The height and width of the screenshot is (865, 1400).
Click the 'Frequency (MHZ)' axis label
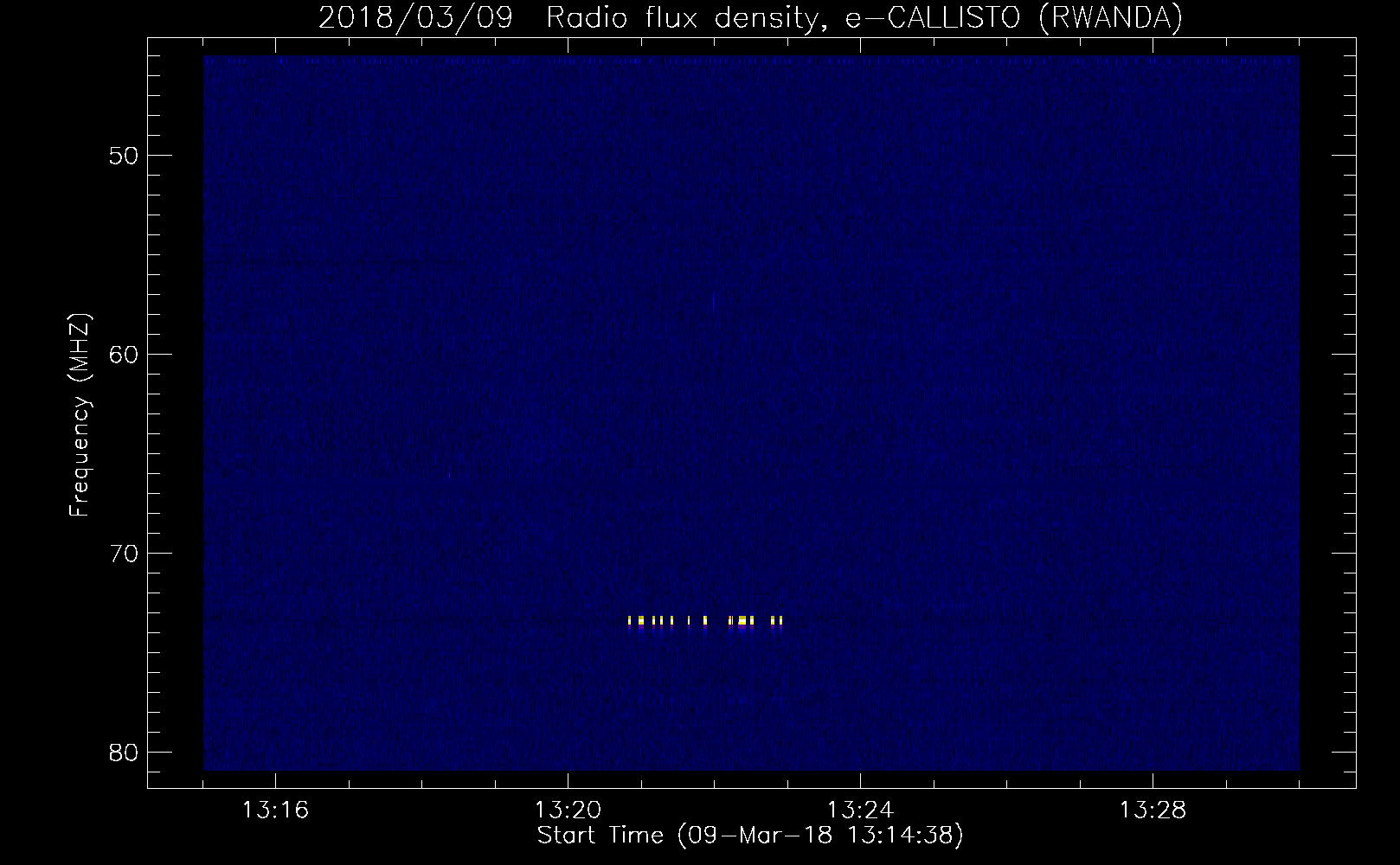point(80,416)
